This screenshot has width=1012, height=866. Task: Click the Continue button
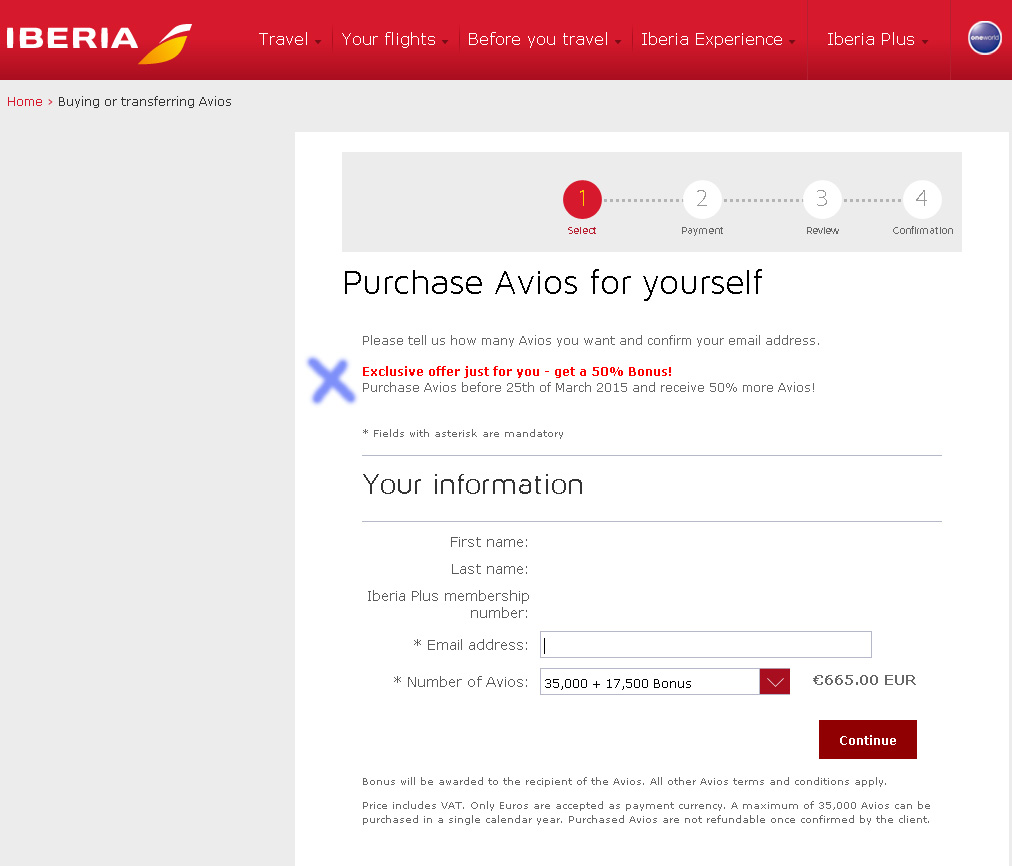pos(866,739)
